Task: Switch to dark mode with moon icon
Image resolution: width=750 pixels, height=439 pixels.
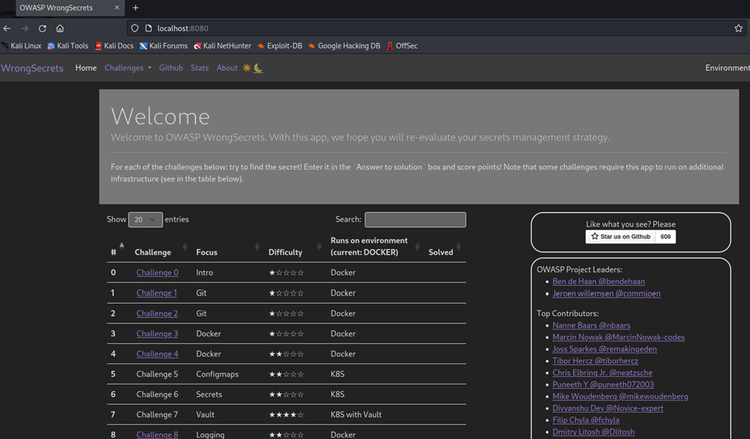Action: tap(258, 68)
